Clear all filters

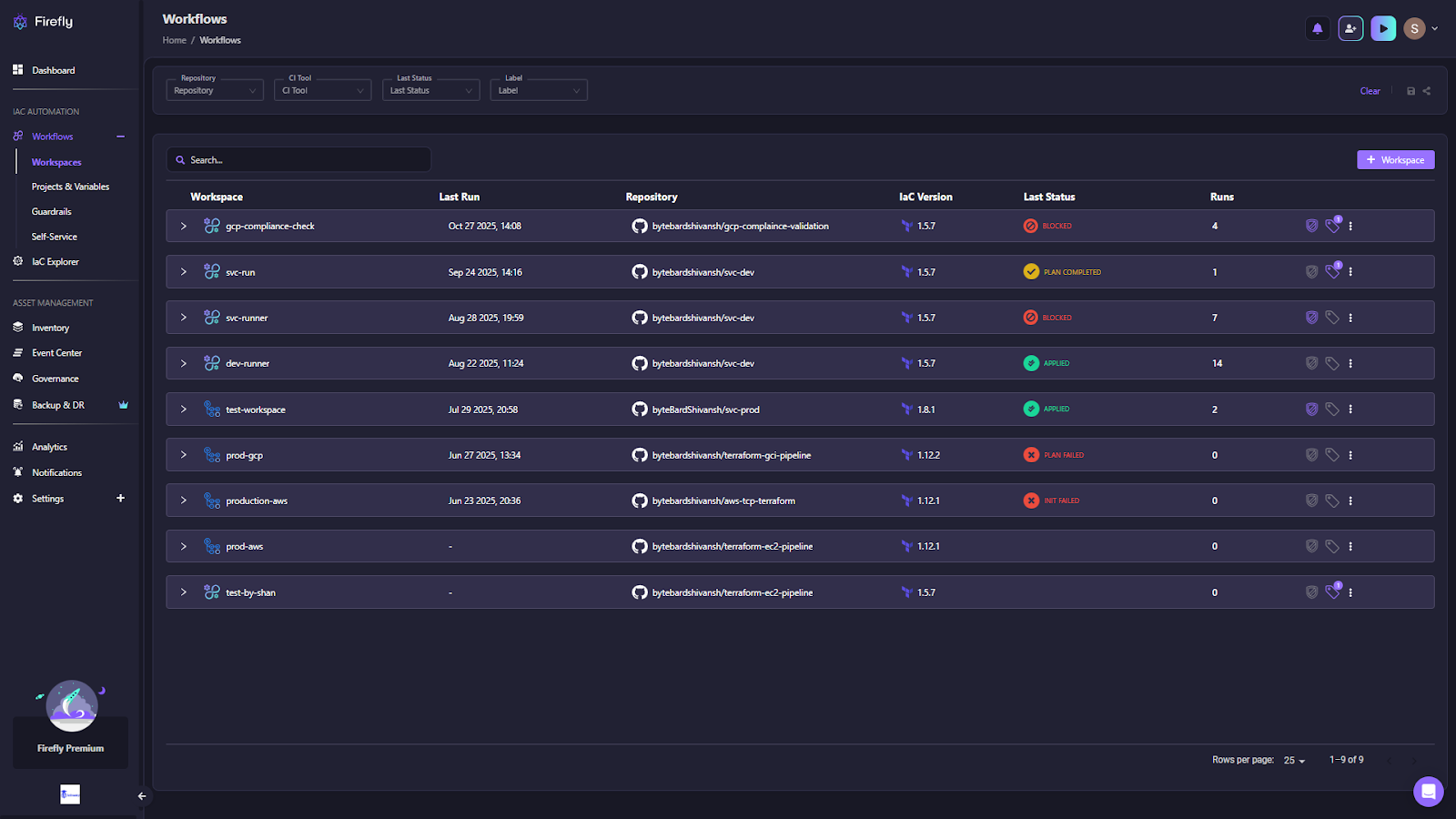(1370, 91)
